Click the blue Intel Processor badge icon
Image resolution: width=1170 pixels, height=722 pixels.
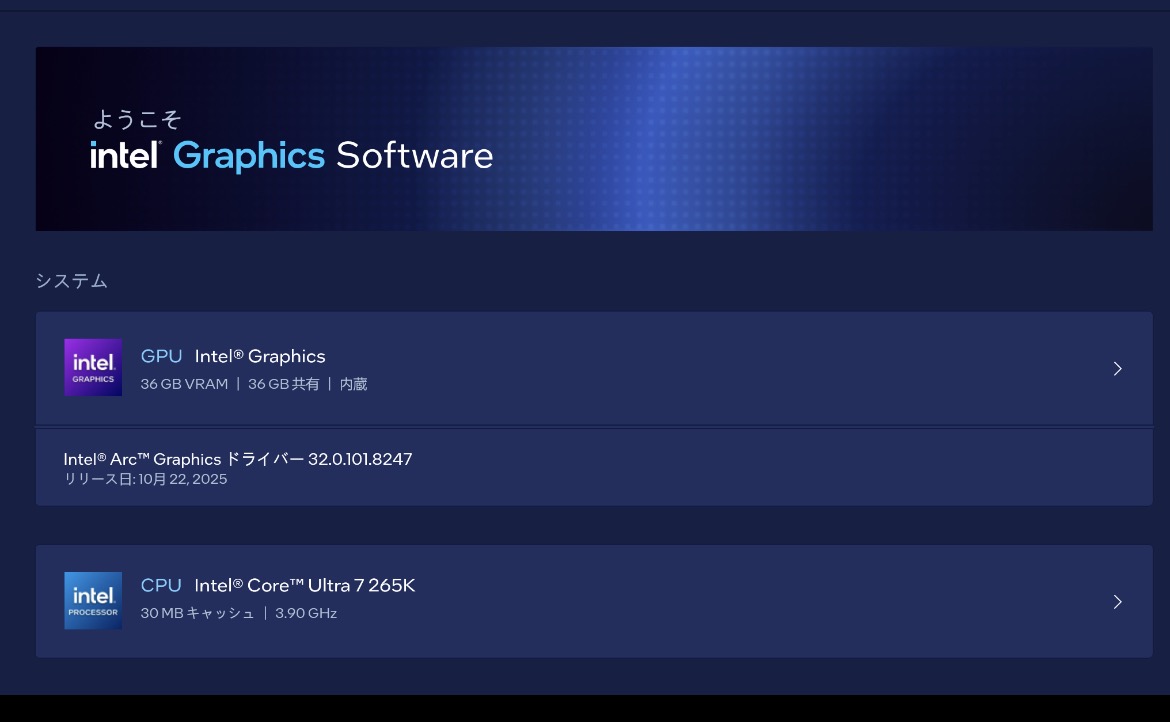coord(93,600)
